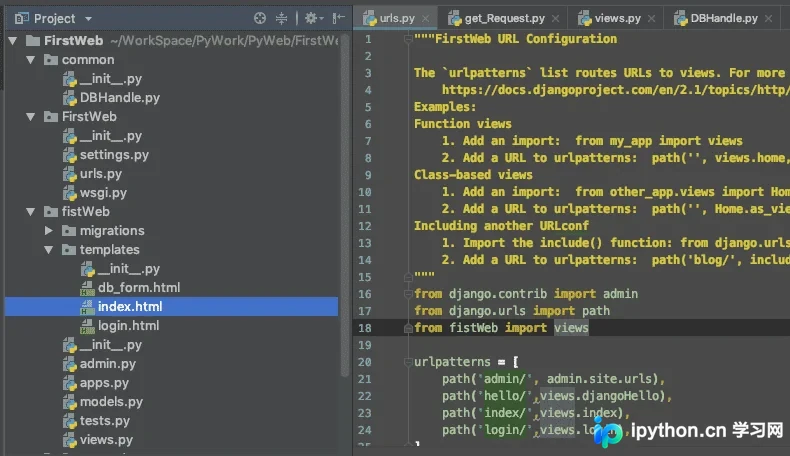
Task: Collapse the fistWeb app folder
Action: click(x=31, y=212)
